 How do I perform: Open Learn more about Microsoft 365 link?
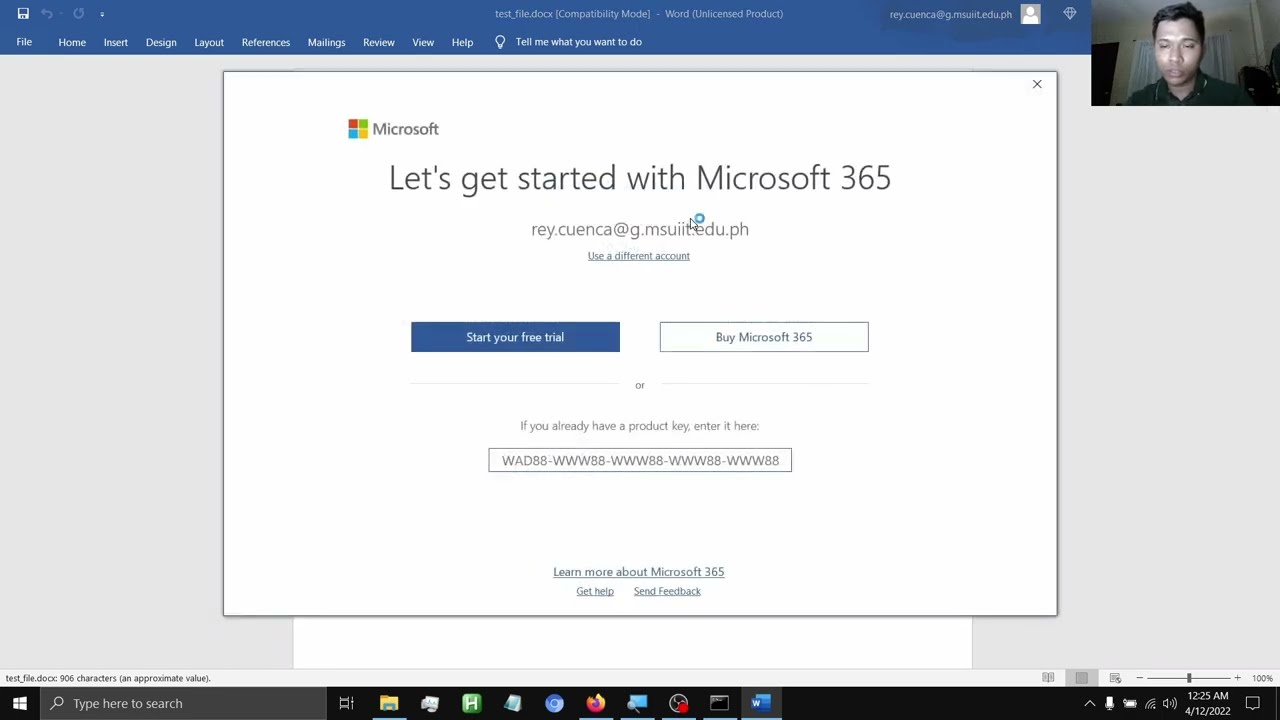[x=639, y=572]
